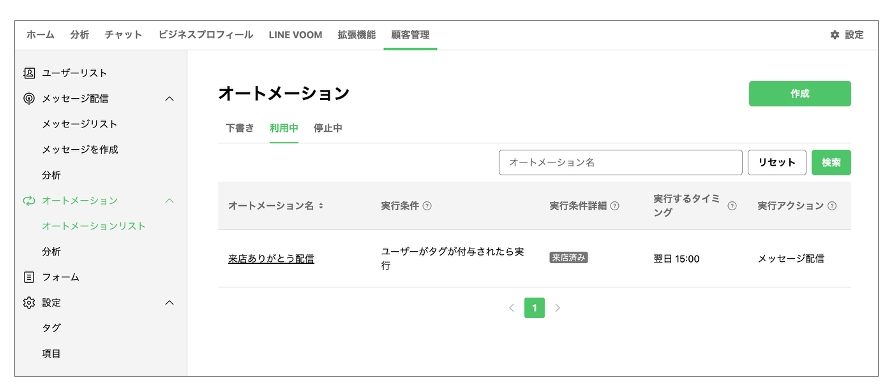Open 項目 under sidebar 設定
The width and height of the screenshot is (890, 392).
tap(51, 353)
